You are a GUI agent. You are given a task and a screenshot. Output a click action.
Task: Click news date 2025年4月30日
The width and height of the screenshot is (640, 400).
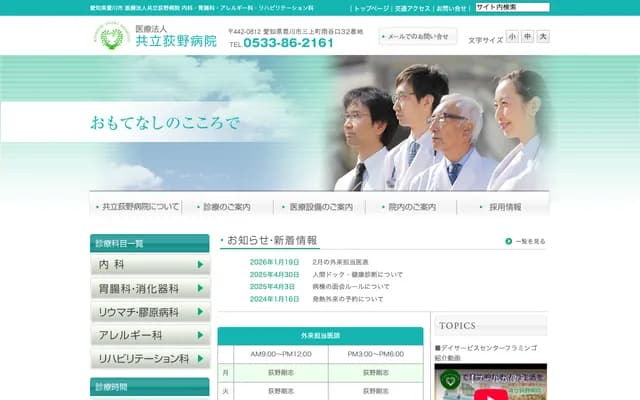pyautogui.click(x=274, y=274)
